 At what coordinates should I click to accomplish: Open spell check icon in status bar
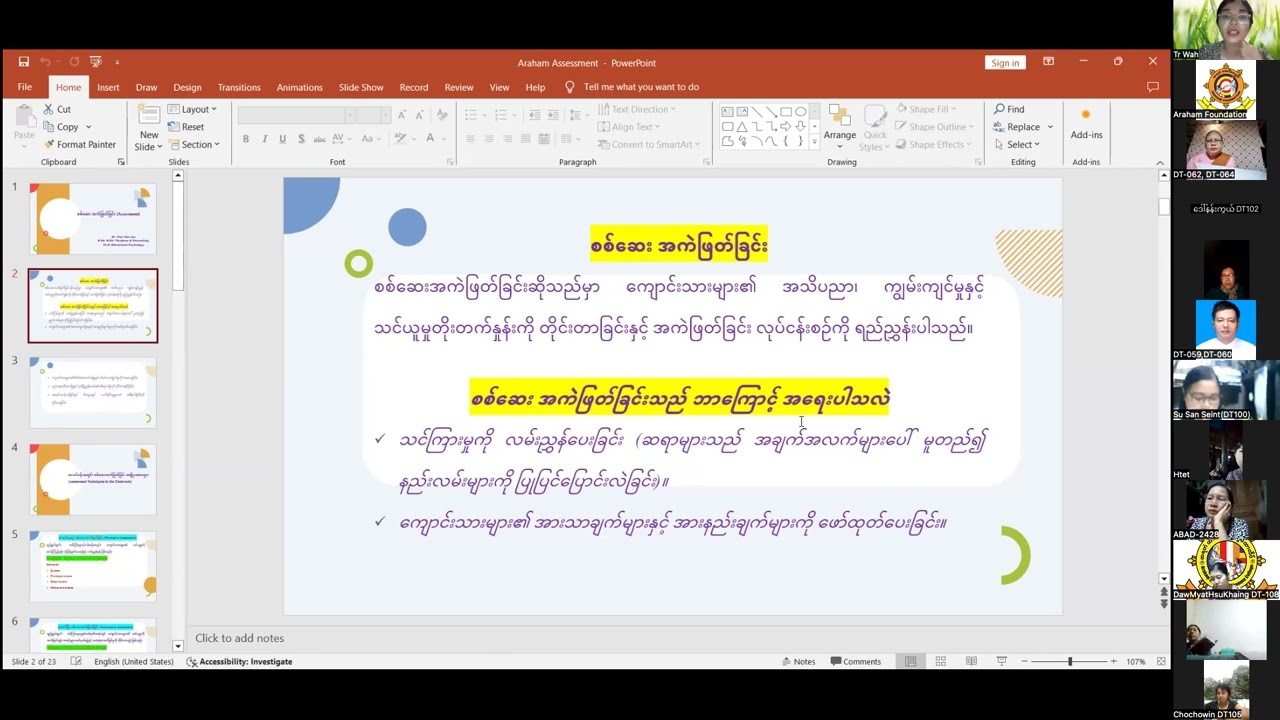(x=75, y=661)
